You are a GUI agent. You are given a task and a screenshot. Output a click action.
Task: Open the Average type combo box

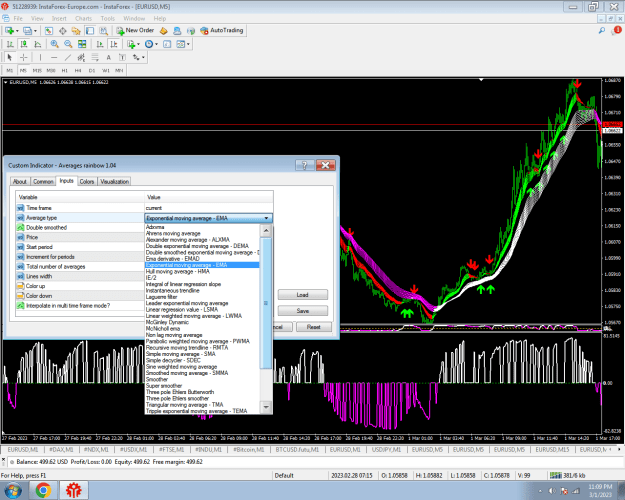click(208, 218)
